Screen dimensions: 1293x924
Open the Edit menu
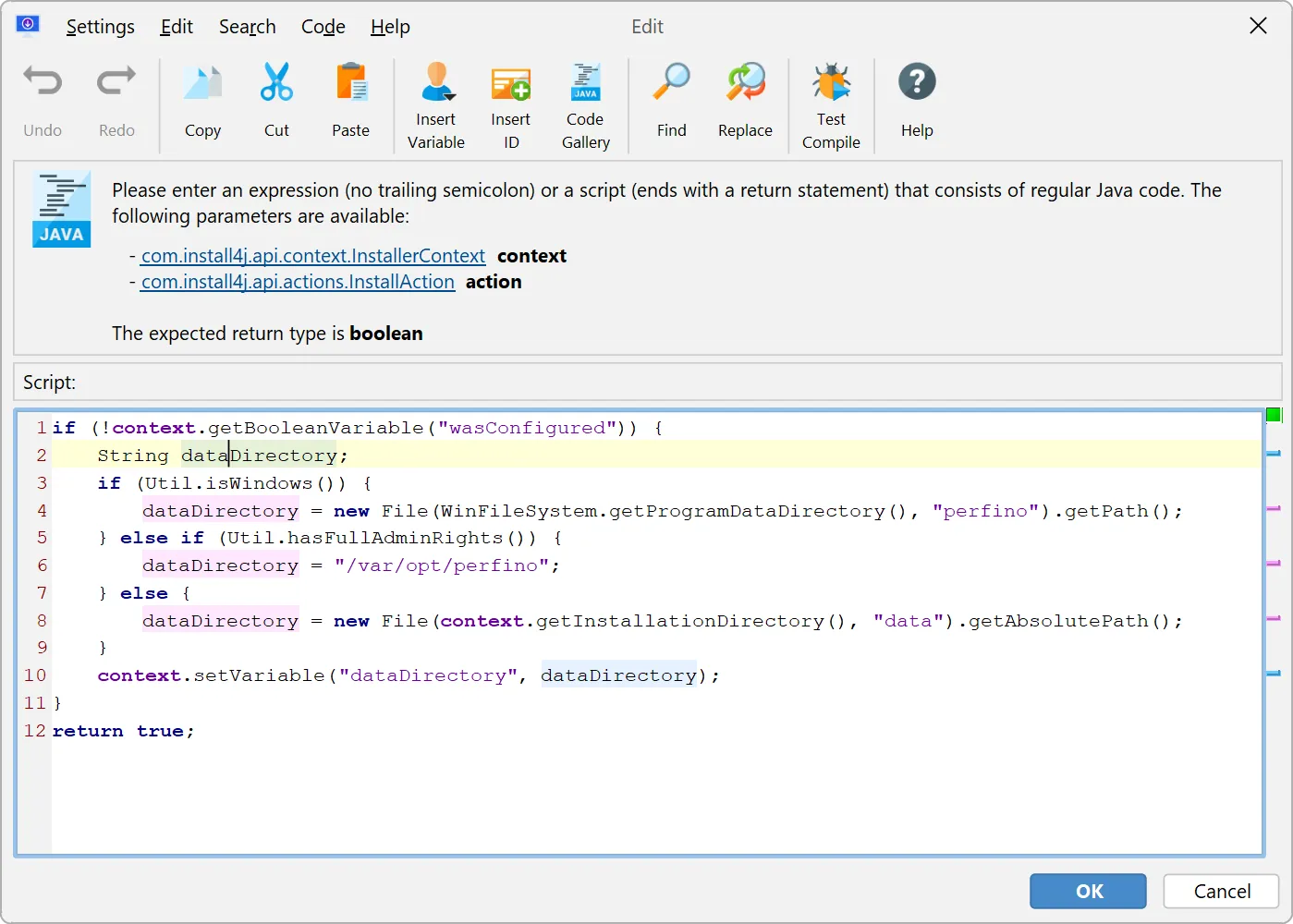pos(177,27)
